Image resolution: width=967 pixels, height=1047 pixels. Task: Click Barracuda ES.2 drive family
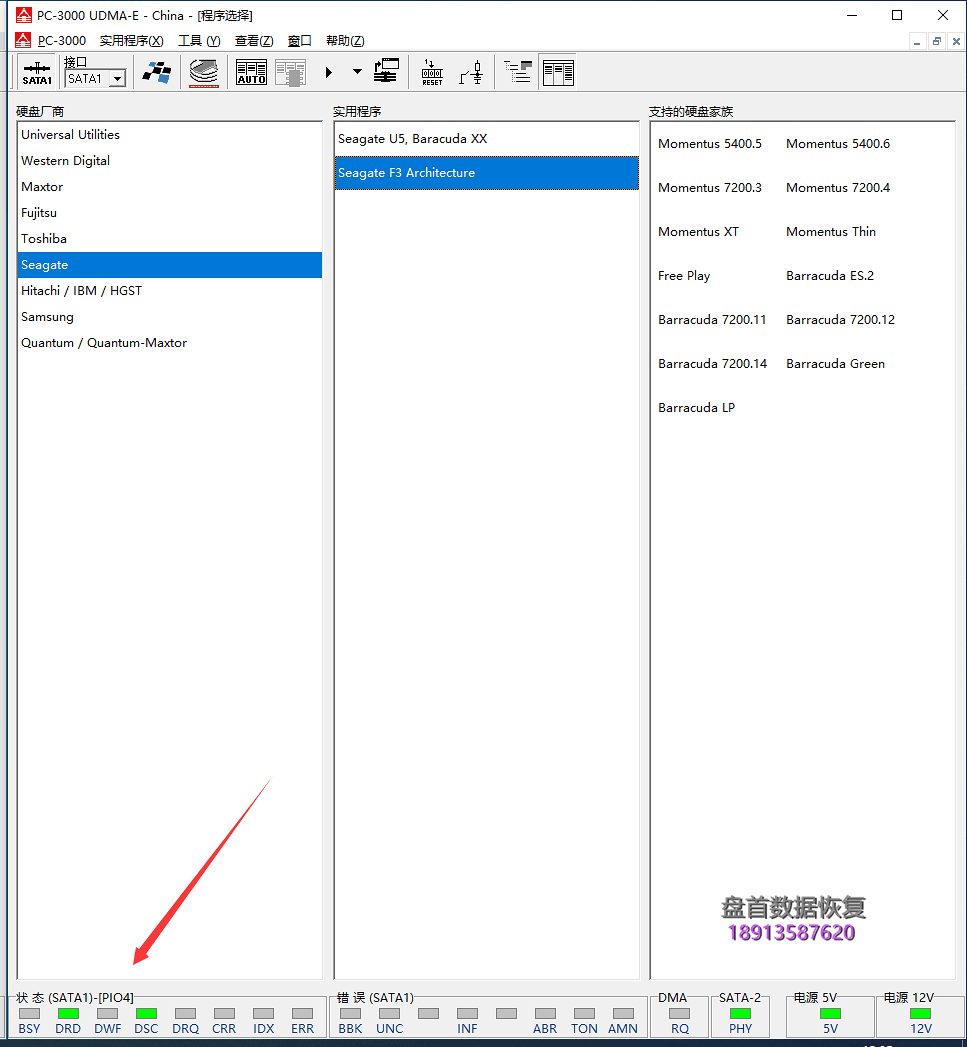(830, 276)
